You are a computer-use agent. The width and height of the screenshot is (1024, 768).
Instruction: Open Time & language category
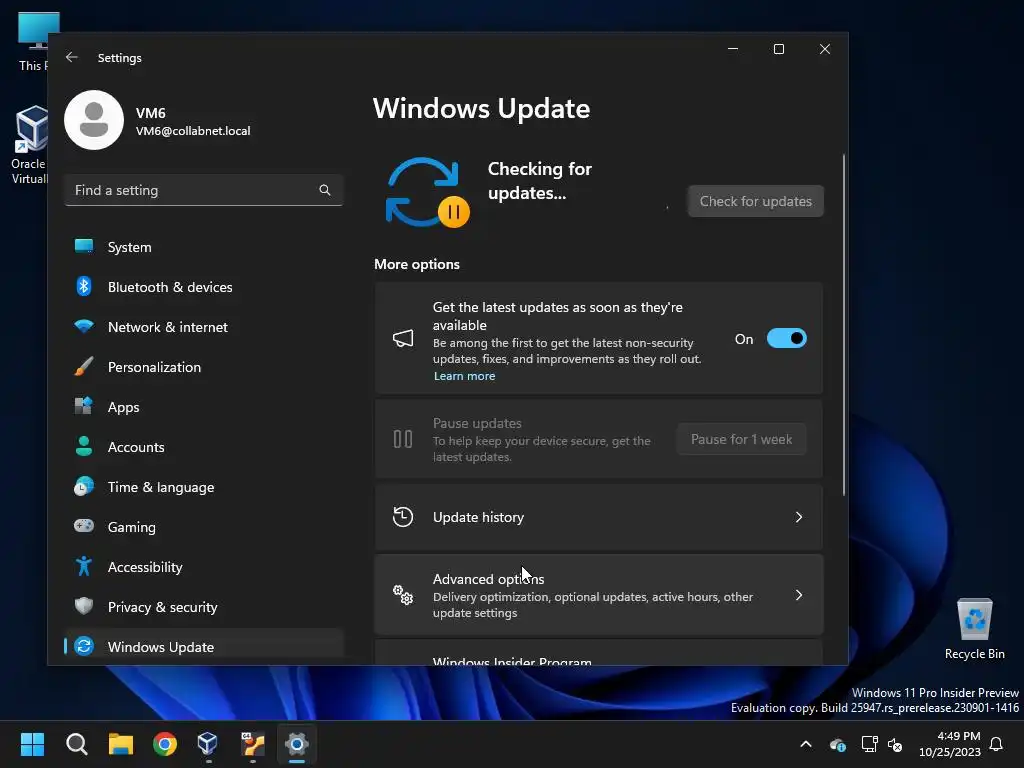coord(203,487)
